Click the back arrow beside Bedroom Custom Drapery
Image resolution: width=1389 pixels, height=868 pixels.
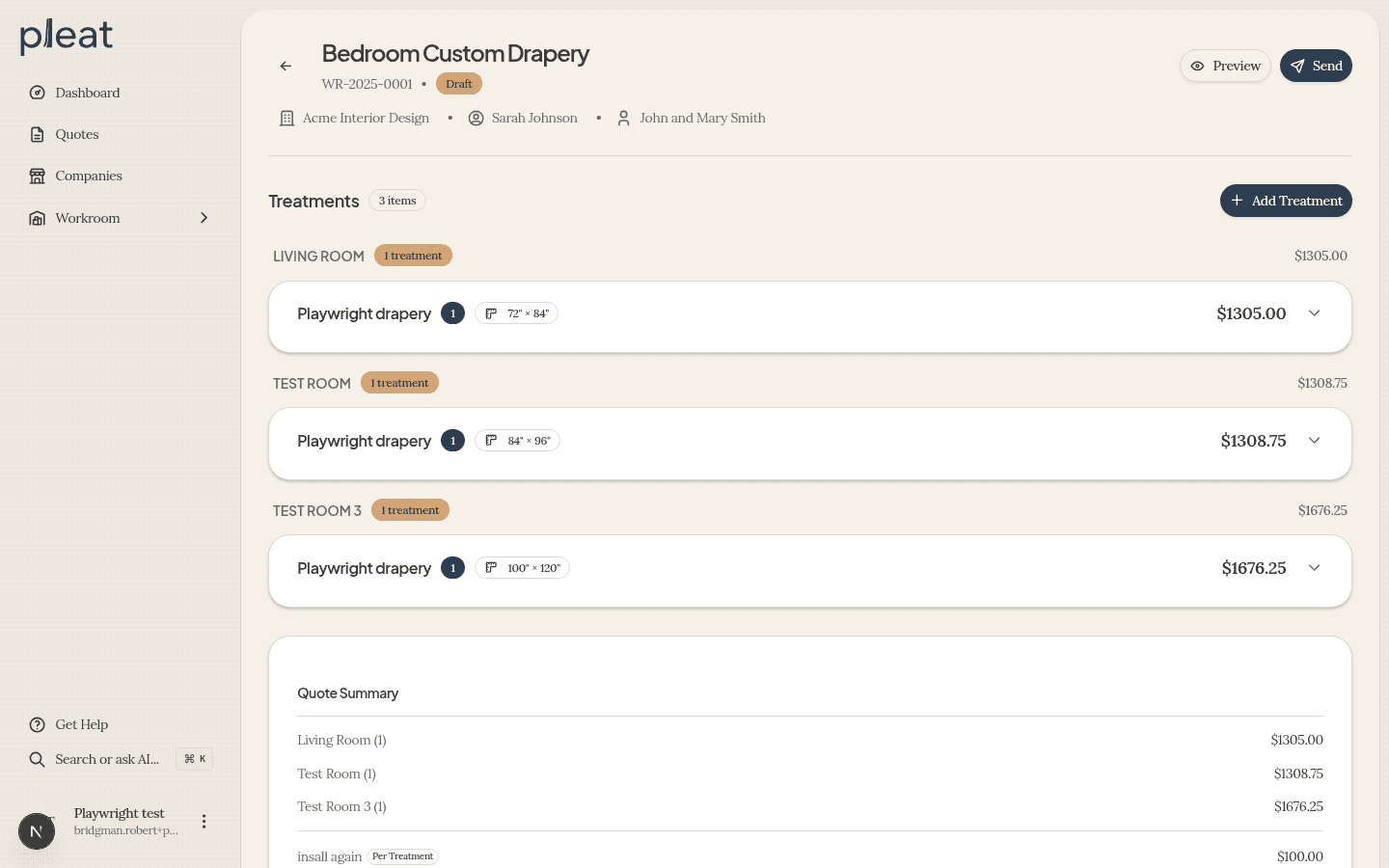click(x=286, y=66)
